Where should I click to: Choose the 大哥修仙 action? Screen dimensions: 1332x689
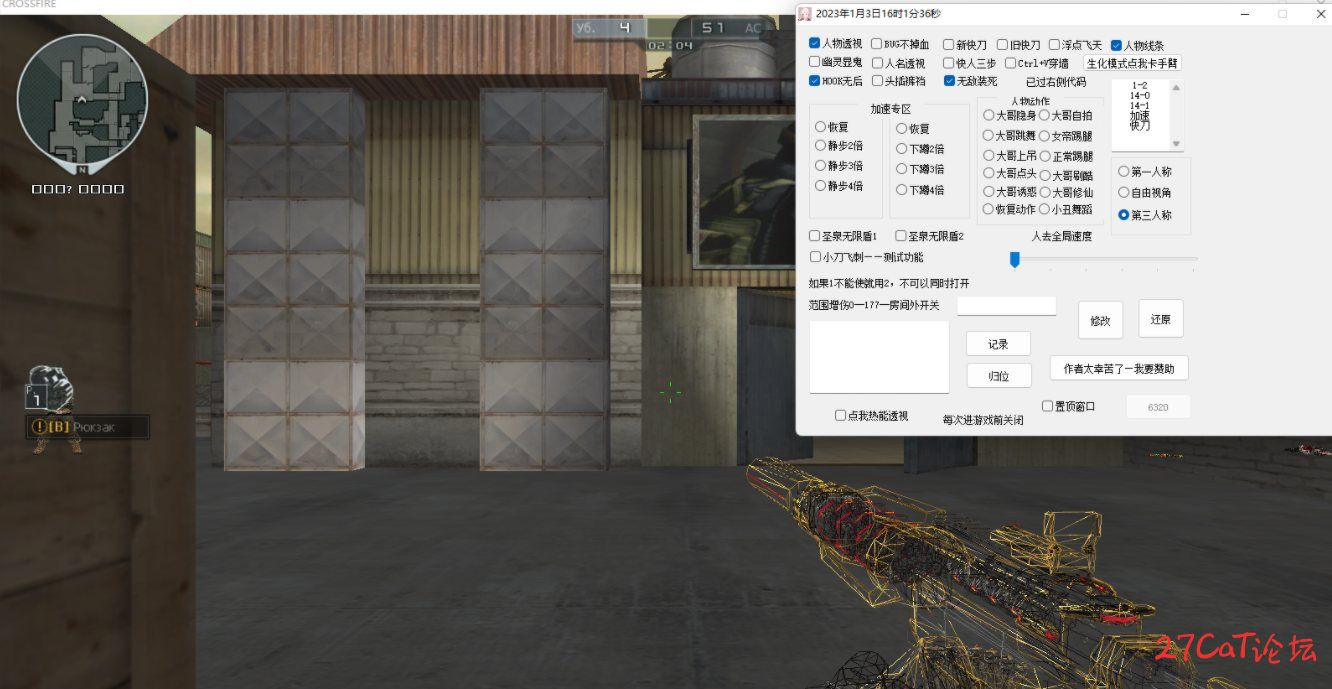(x=1044, y=192)
